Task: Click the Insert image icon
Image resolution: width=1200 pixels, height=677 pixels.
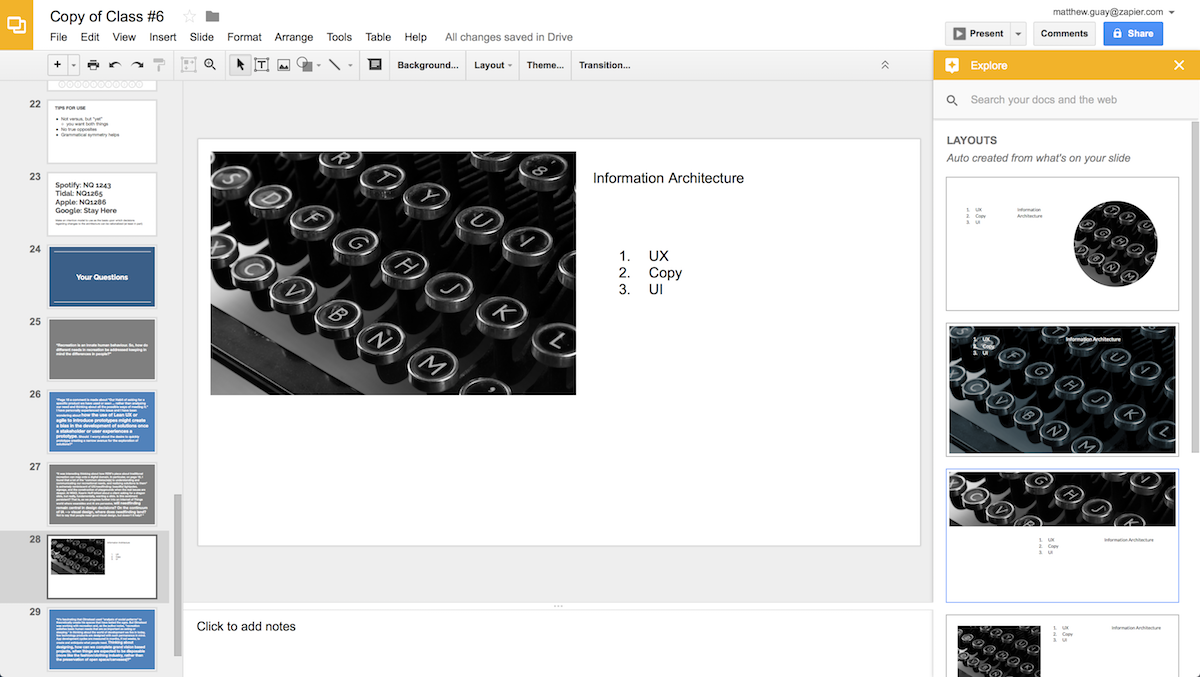Action: (x=284, y=64)
